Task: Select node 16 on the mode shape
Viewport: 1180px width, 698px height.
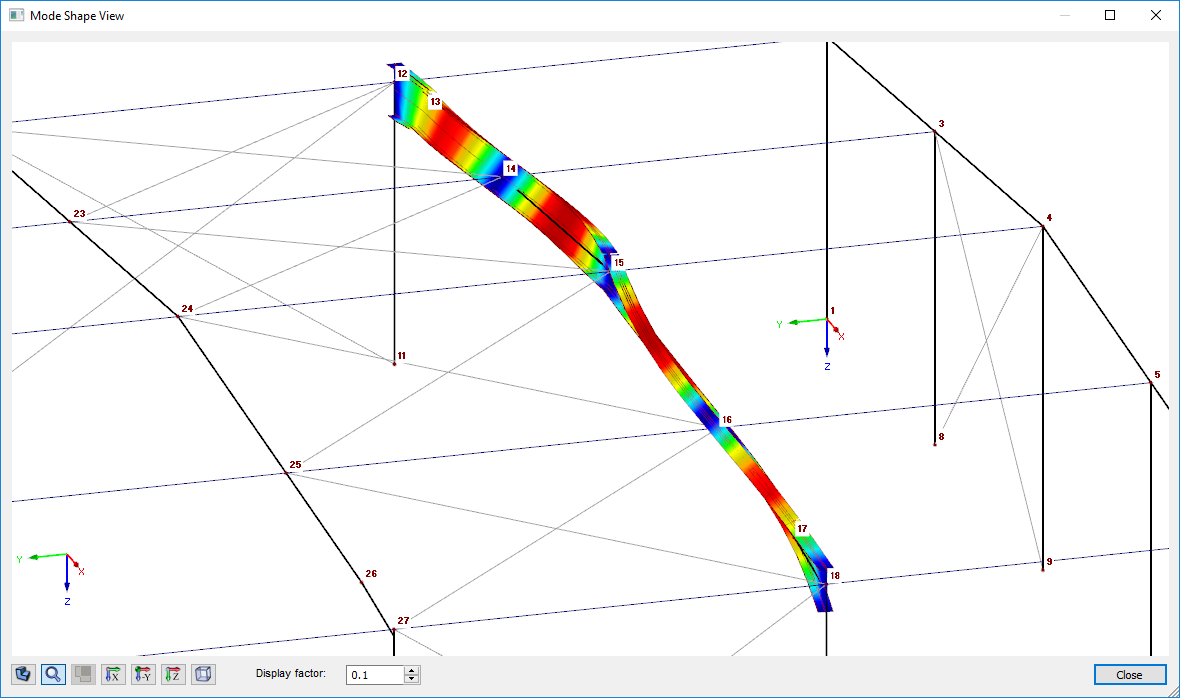Action: point(727,419)
